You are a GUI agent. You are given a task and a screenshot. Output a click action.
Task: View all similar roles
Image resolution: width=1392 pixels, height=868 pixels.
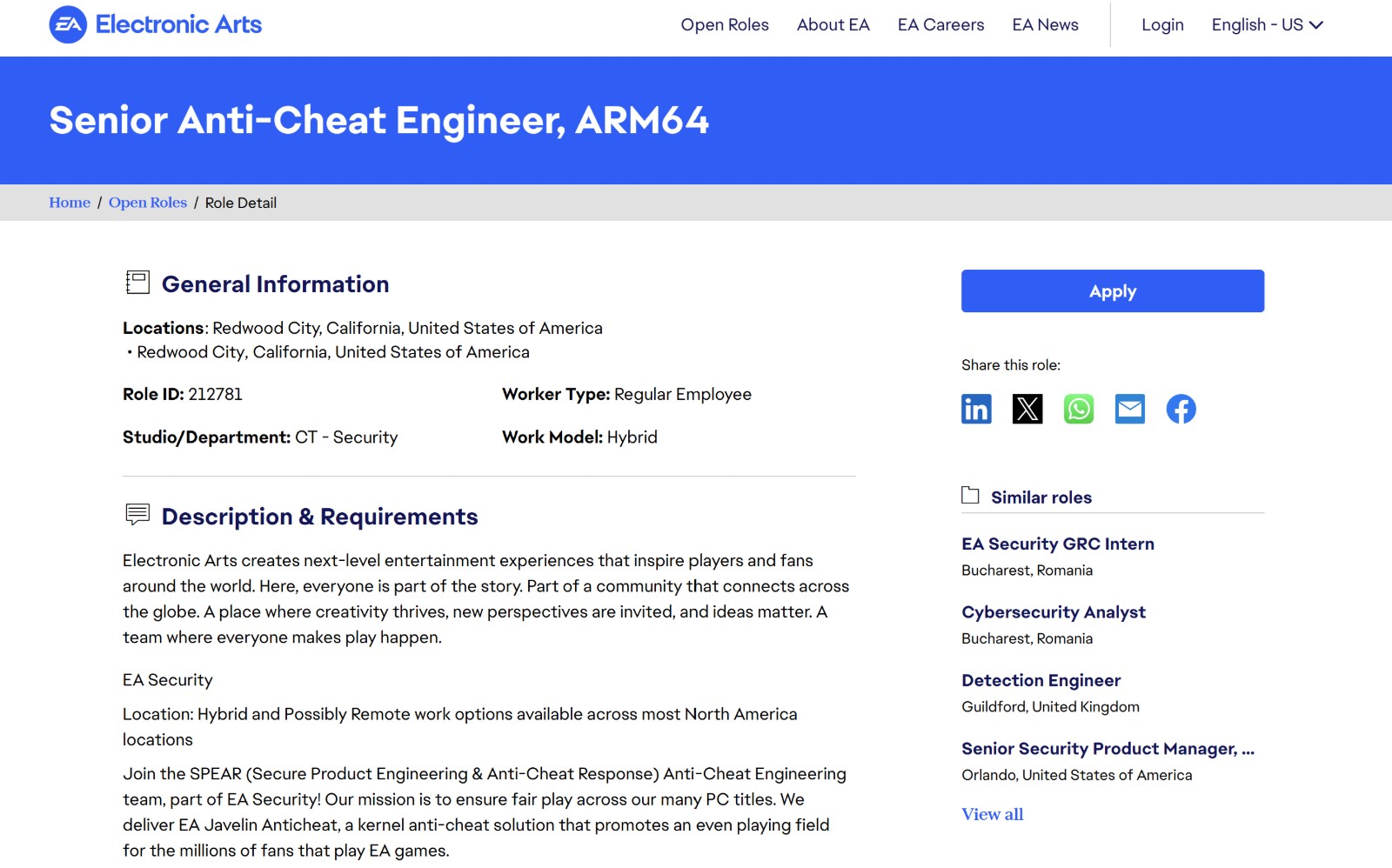[x=992, y=814]
